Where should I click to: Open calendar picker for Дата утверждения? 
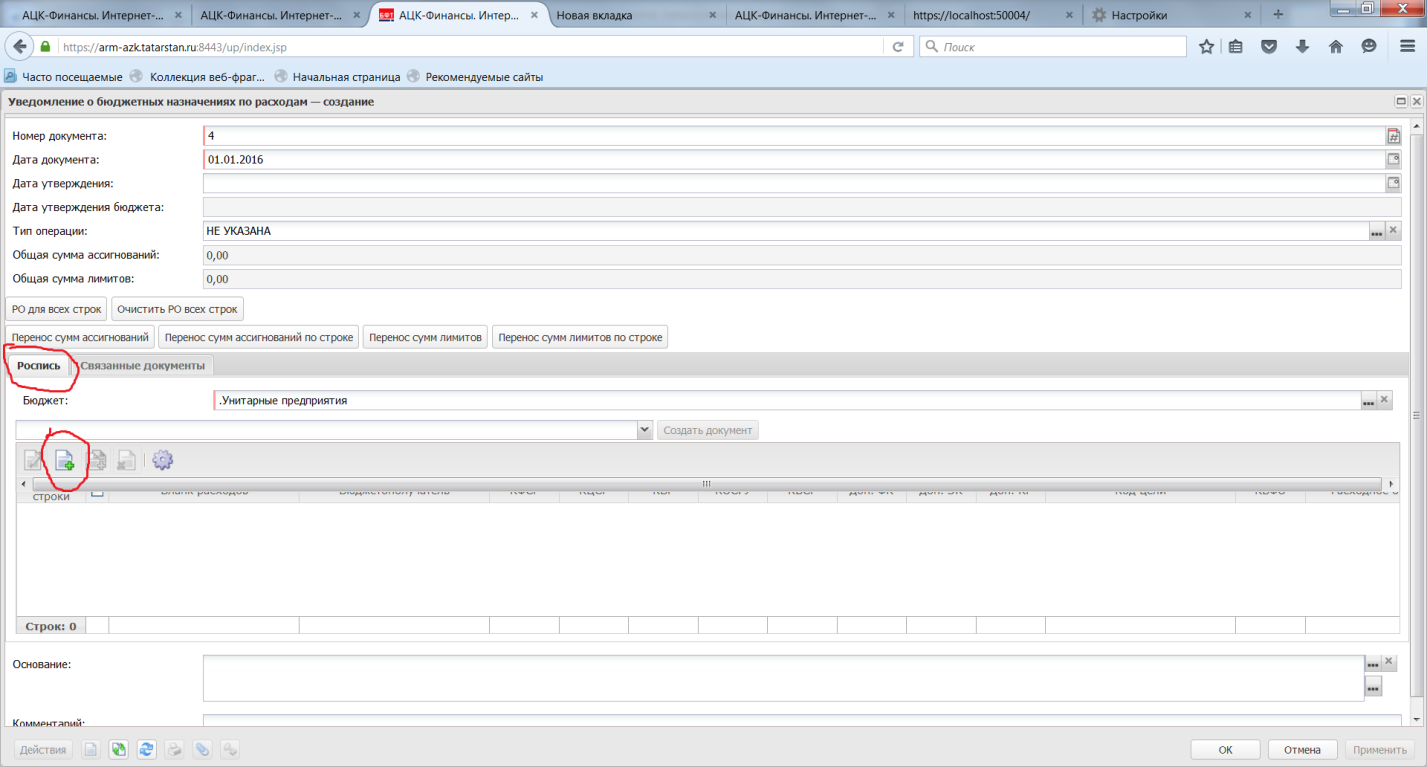click(x=1392, y=183)
